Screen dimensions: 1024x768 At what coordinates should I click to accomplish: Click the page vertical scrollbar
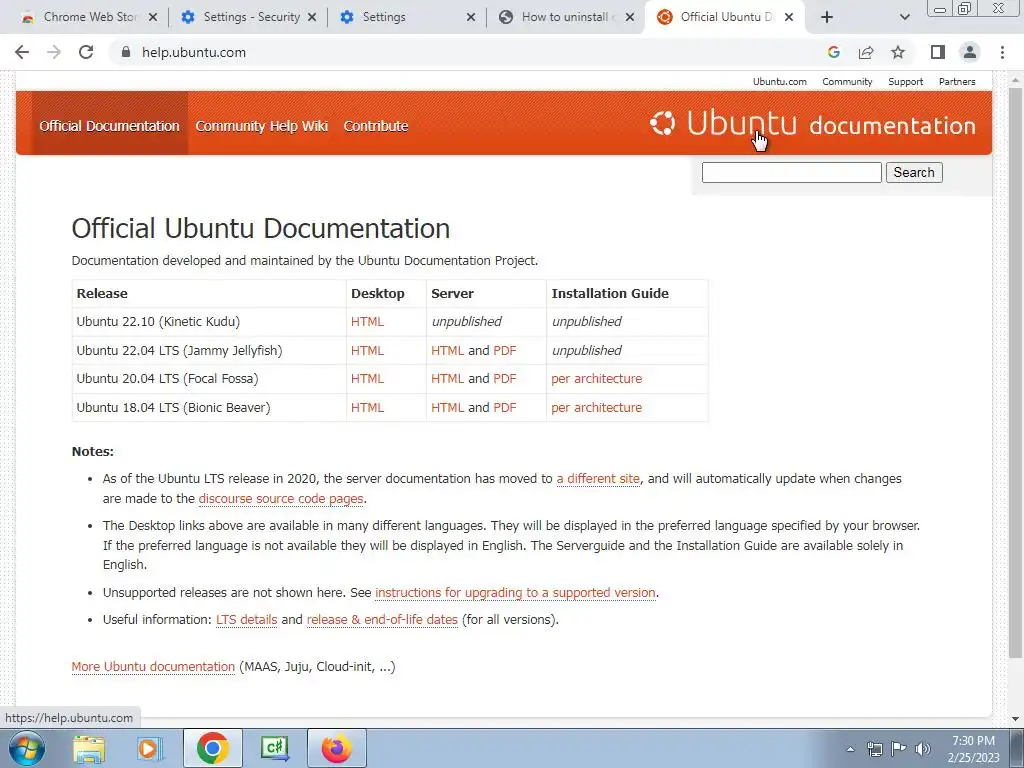point(1015,372)
